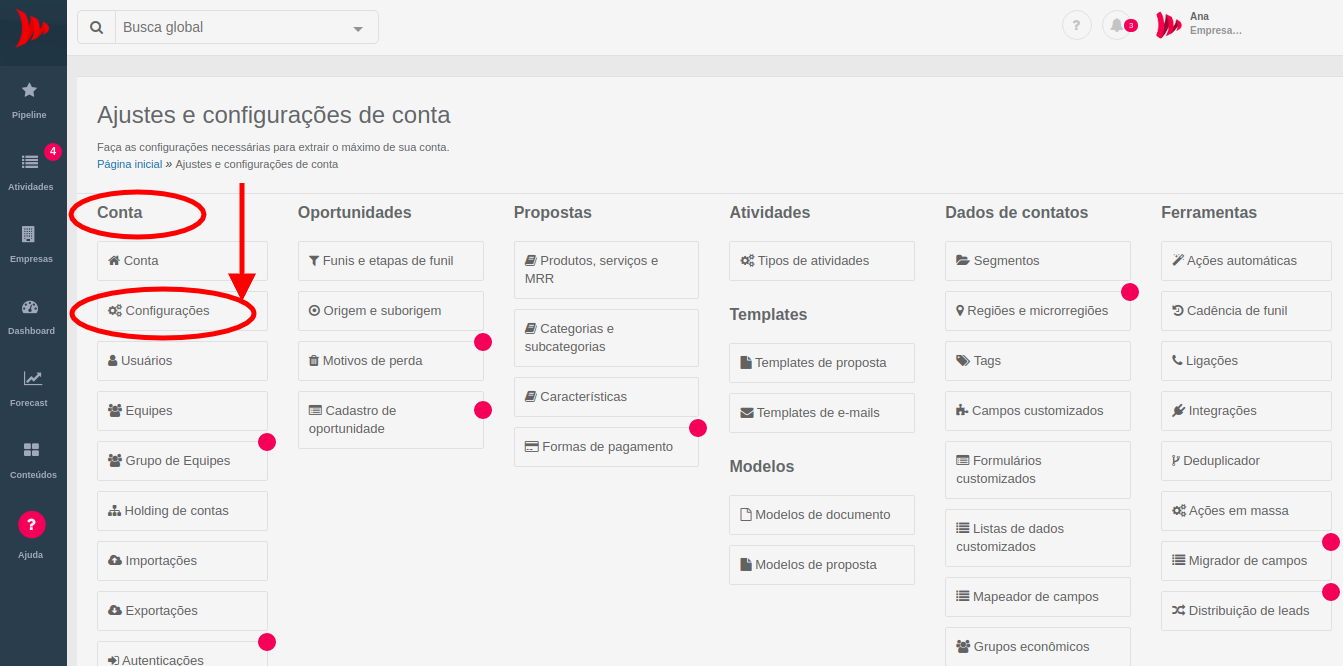Open Funis e etapas de funil
This screenshot has height=666, width=1343.
(391, 261)
